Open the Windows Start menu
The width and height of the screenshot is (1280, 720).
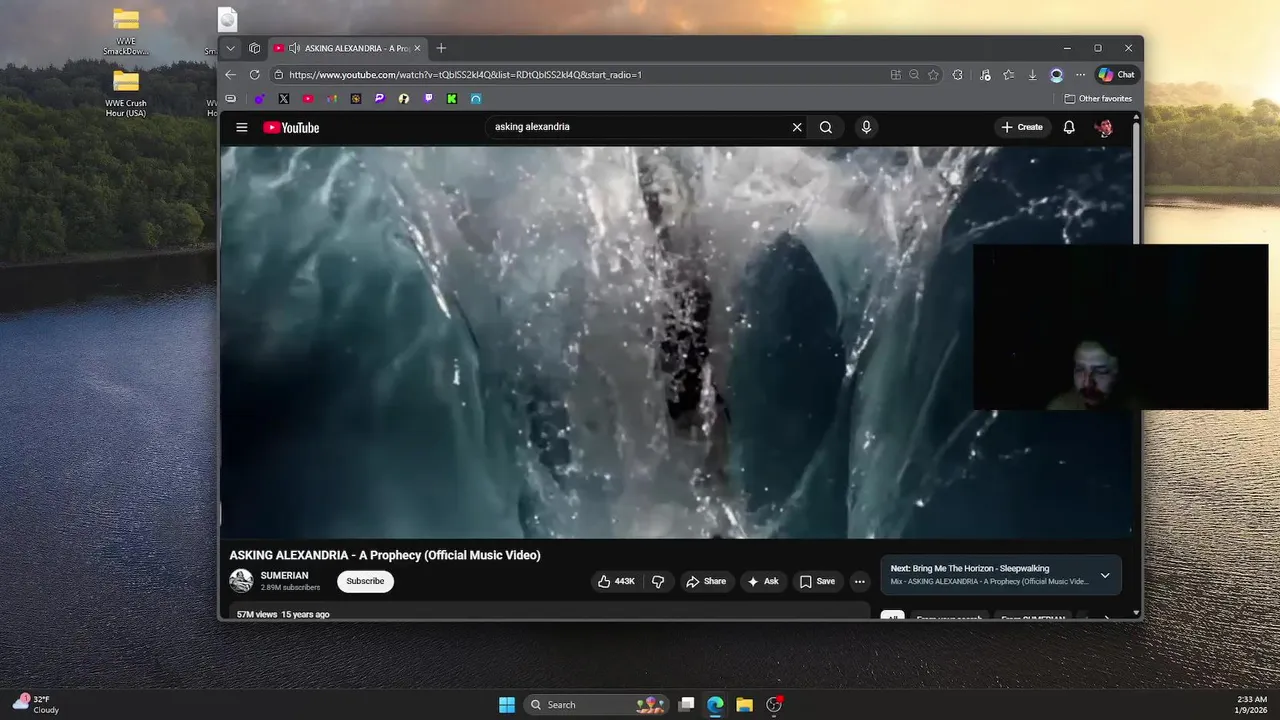(507, 705)
